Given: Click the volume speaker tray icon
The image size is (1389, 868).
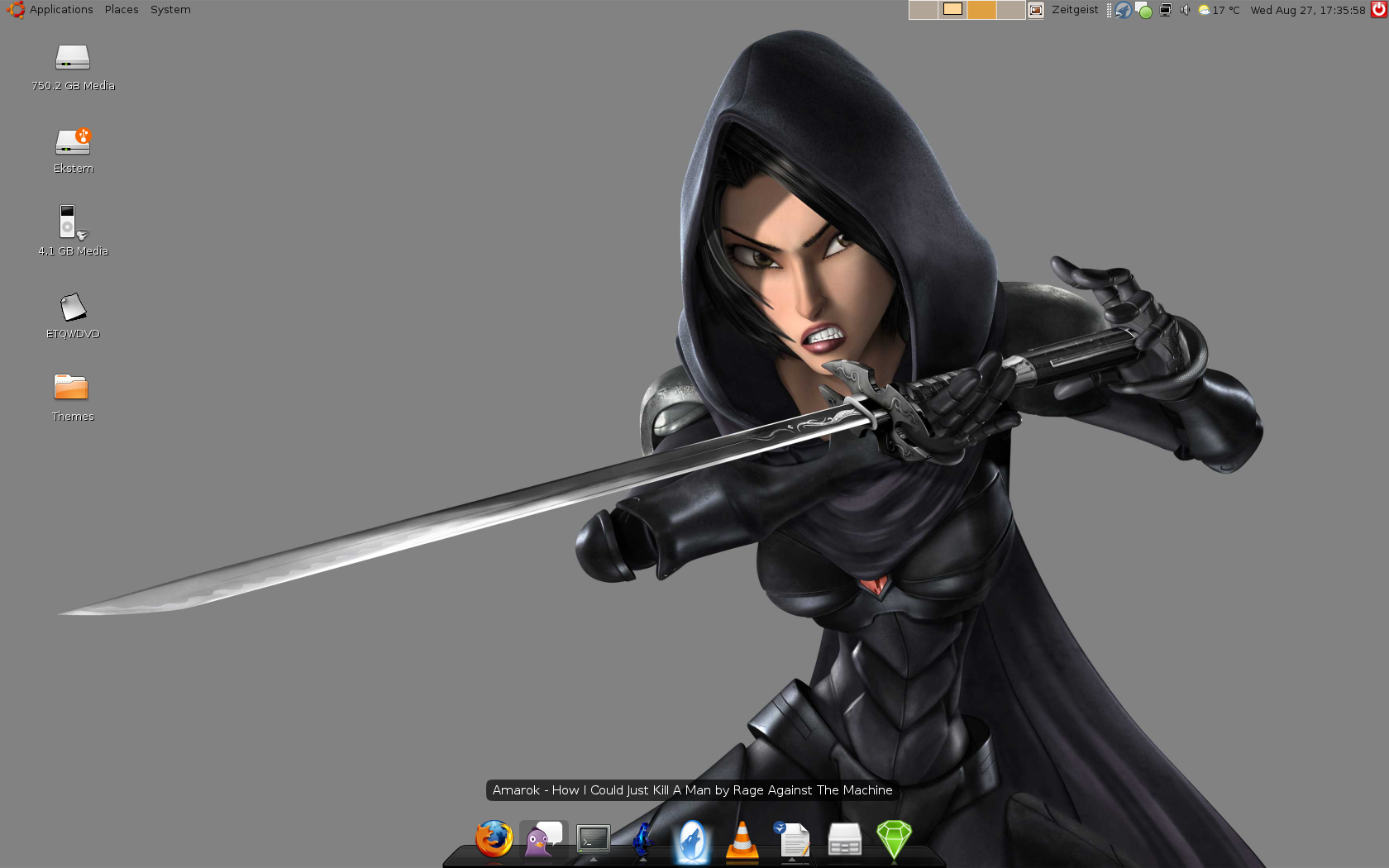Looking at the screenshot, I should (1184, 10).
